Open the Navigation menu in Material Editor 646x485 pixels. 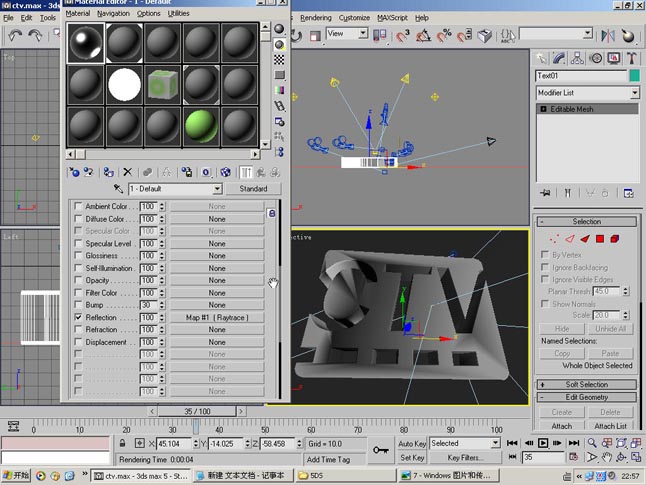113,14
